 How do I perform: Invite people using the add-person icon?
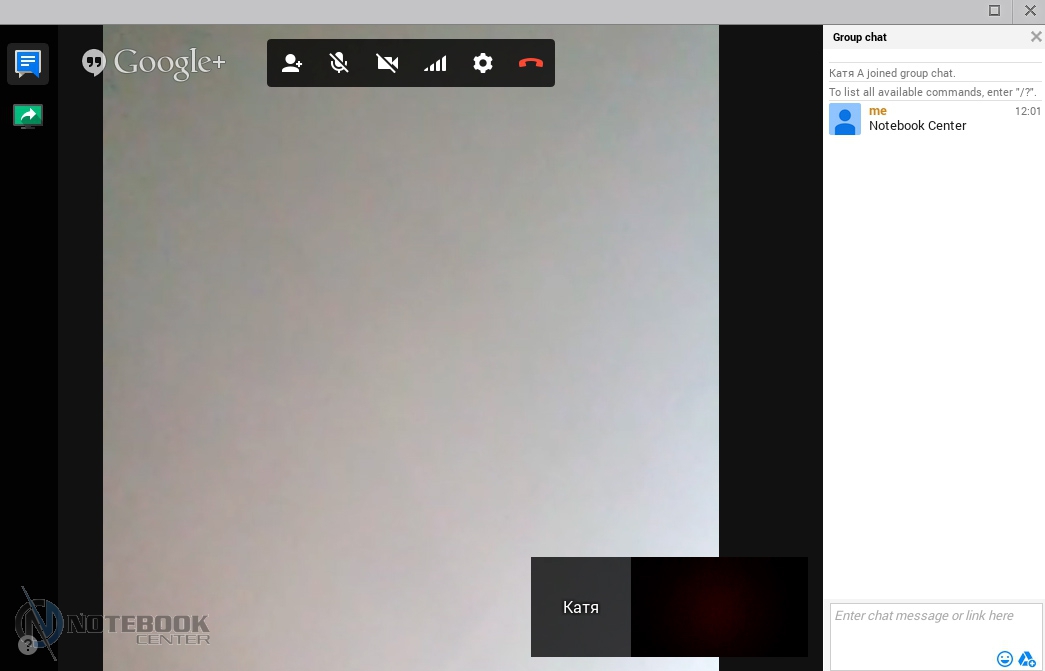pyautogui.click(x=292, y=64)
